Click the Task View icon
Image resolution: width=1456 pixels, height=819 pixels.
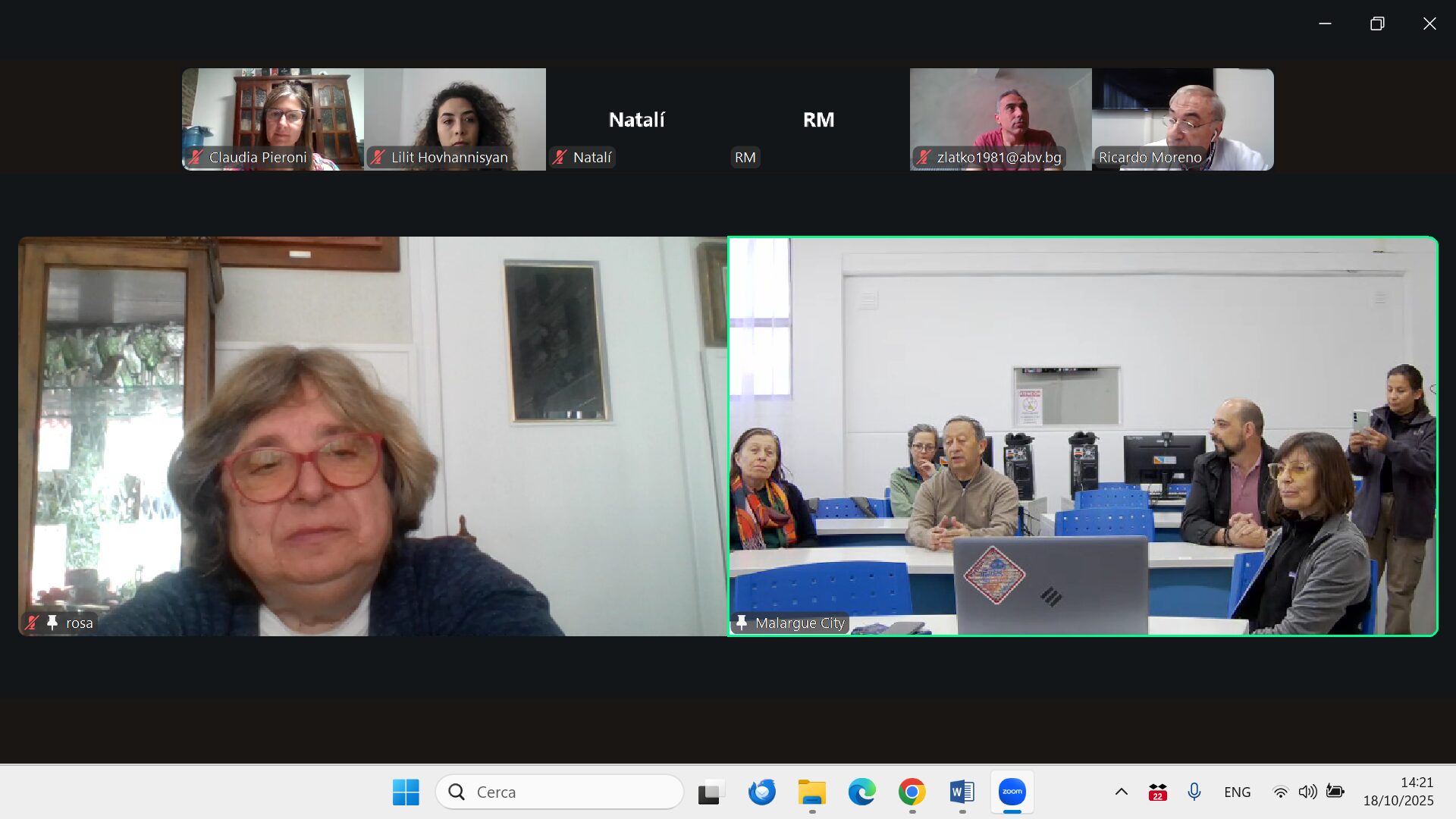tap(711, 792)
